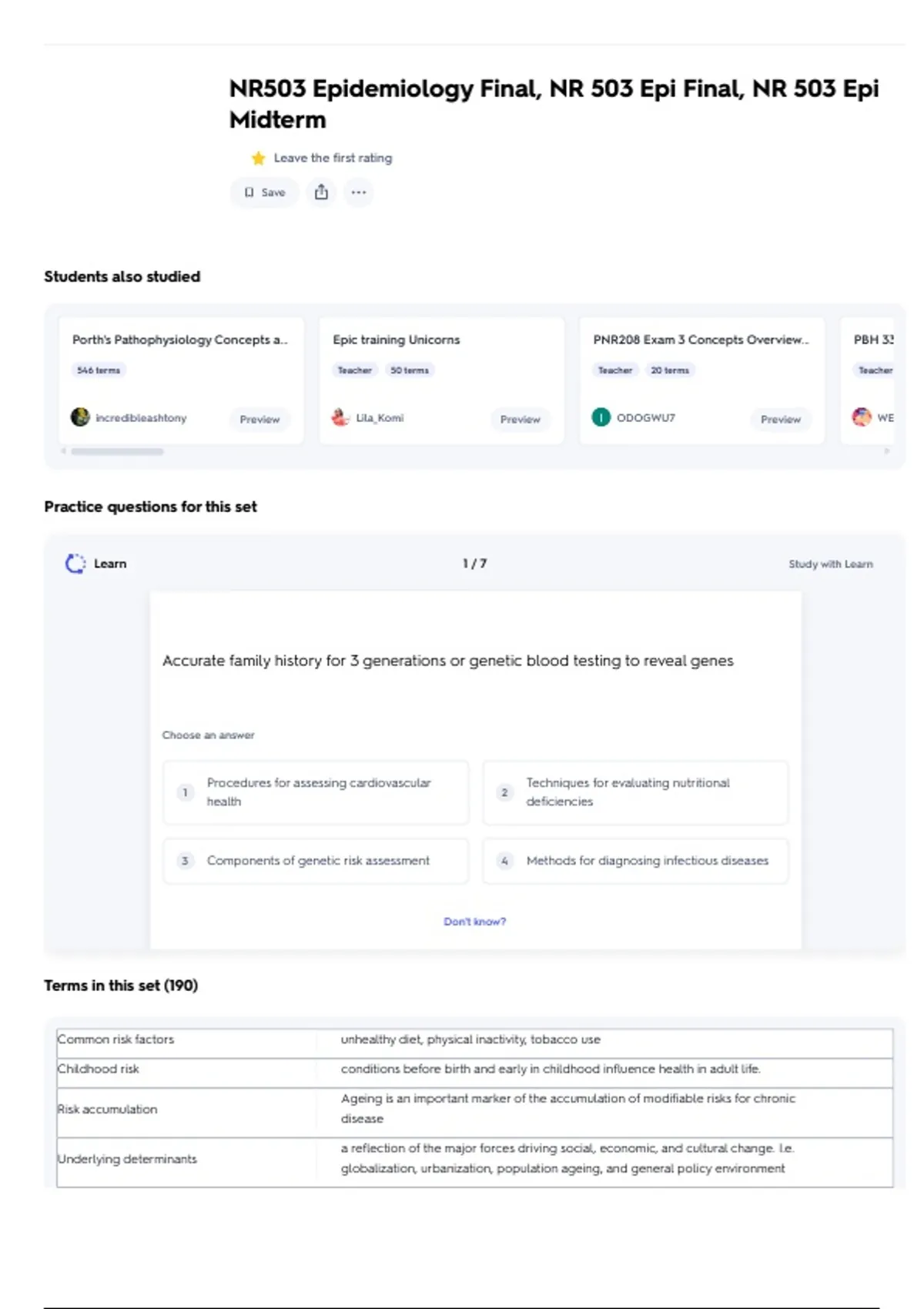This screenshot has height=1309, width=924.
Task: Click the yellow rating star
Action: pos(258,159)
